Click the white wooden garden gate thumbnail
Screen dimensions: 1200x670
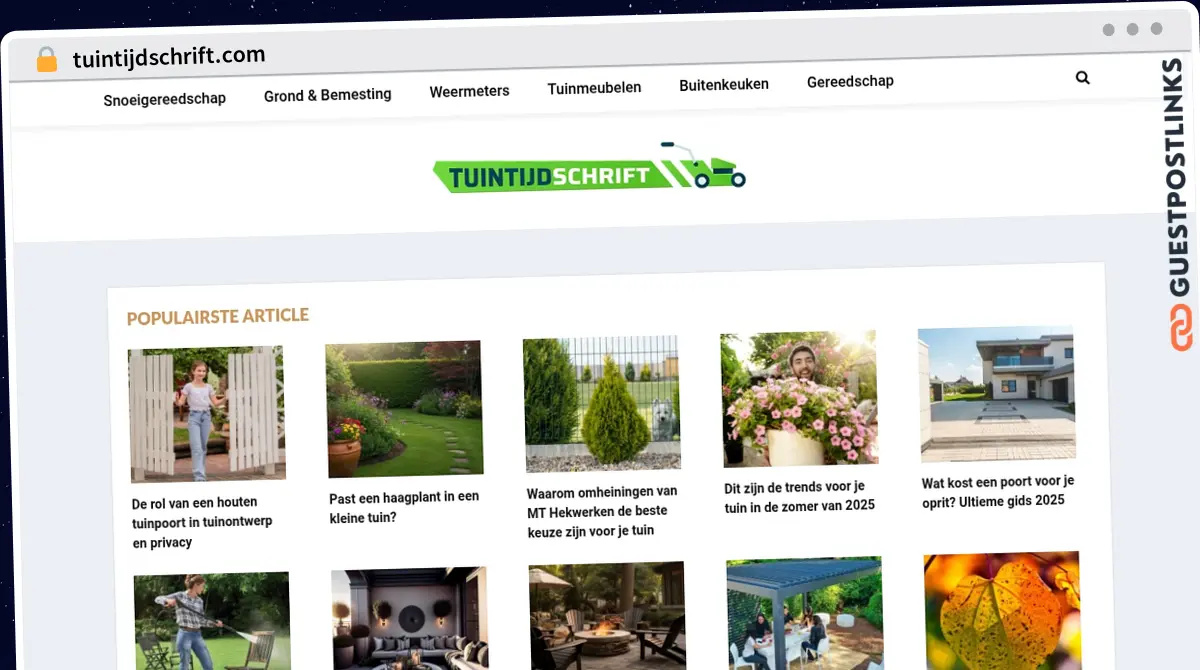click(207, 414)
